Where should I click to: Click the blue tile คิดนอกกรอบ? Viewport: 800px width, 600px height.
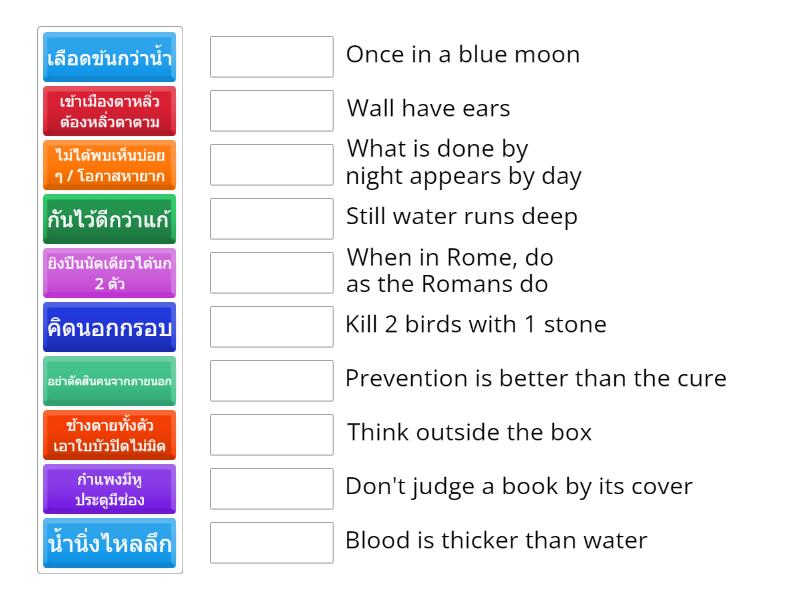coord(110,326)
